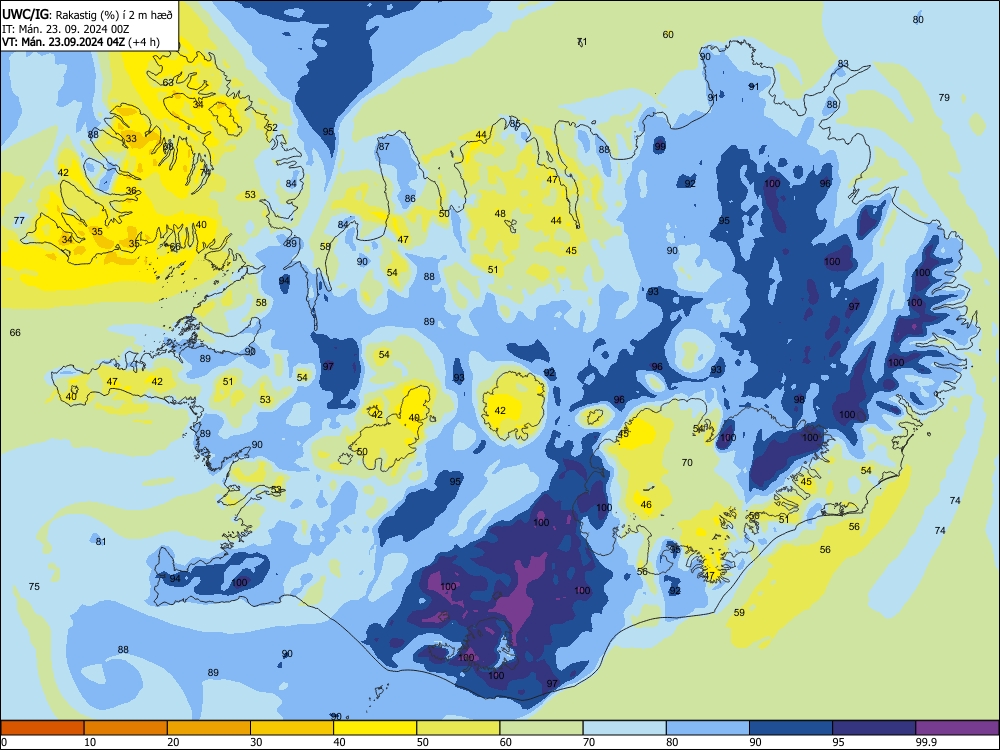Screen dimensions: 1000x750
Task: Click the map value '79' off the northeast coast
Action: (944, 98)
